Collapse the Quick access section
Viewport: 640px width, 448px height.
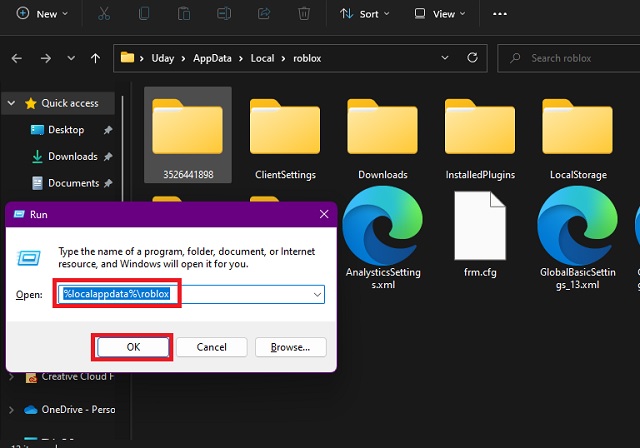coord(11,103)
